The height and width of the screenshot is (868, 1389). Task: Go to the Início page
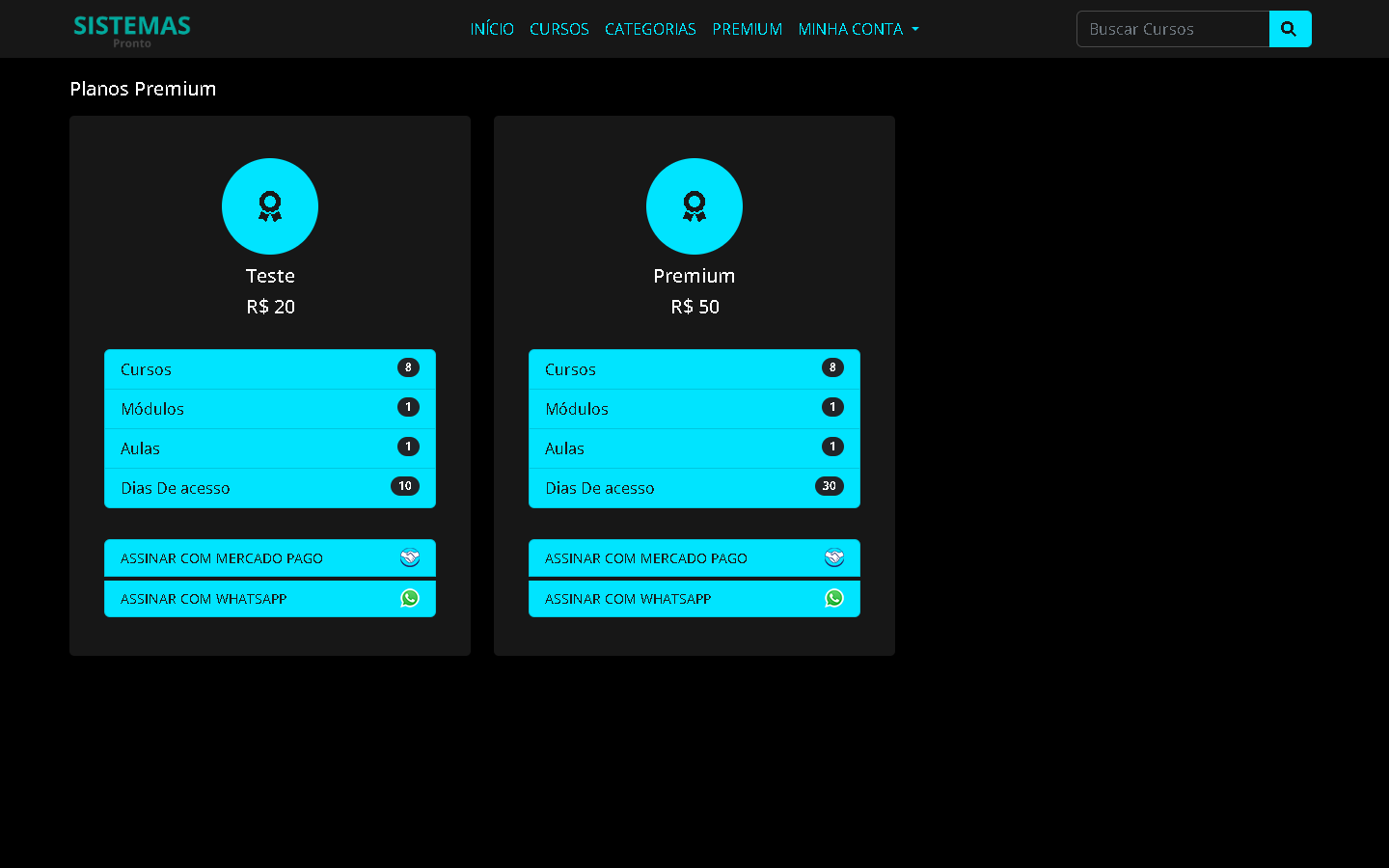[x=492, y=29]
